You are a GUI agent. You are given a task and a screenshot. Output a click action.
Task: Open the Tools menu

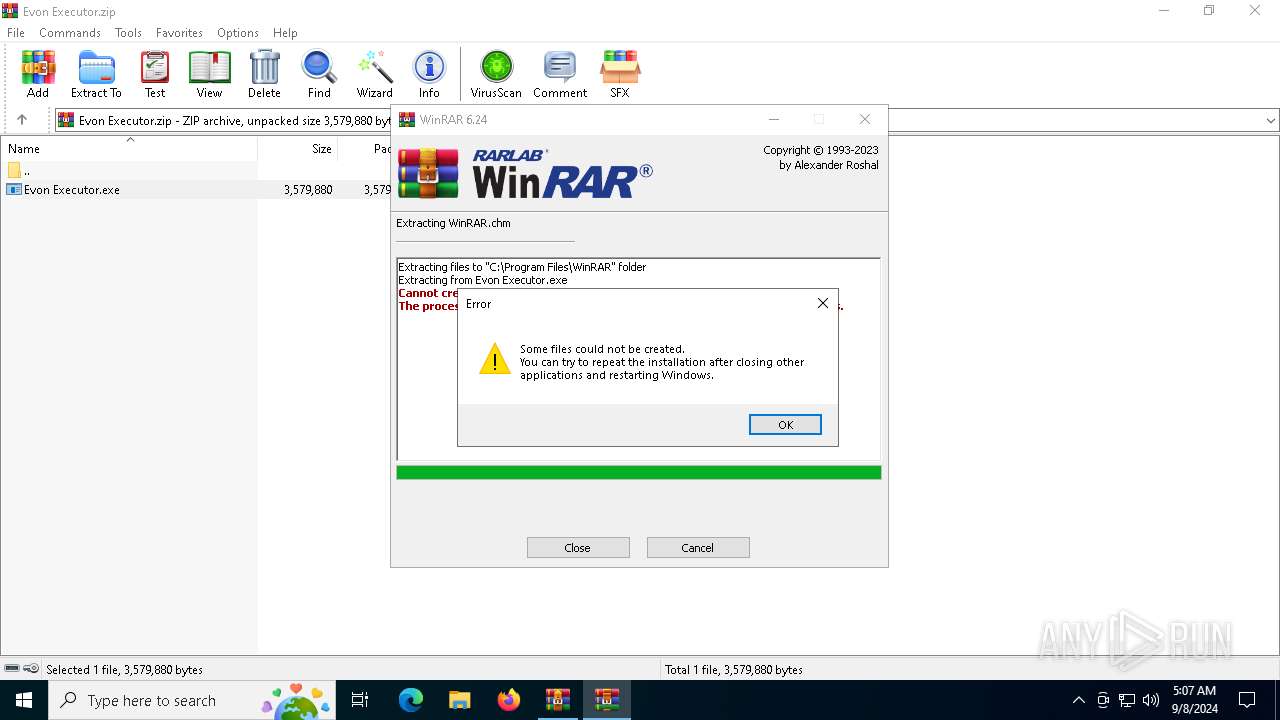click(128, 33)
